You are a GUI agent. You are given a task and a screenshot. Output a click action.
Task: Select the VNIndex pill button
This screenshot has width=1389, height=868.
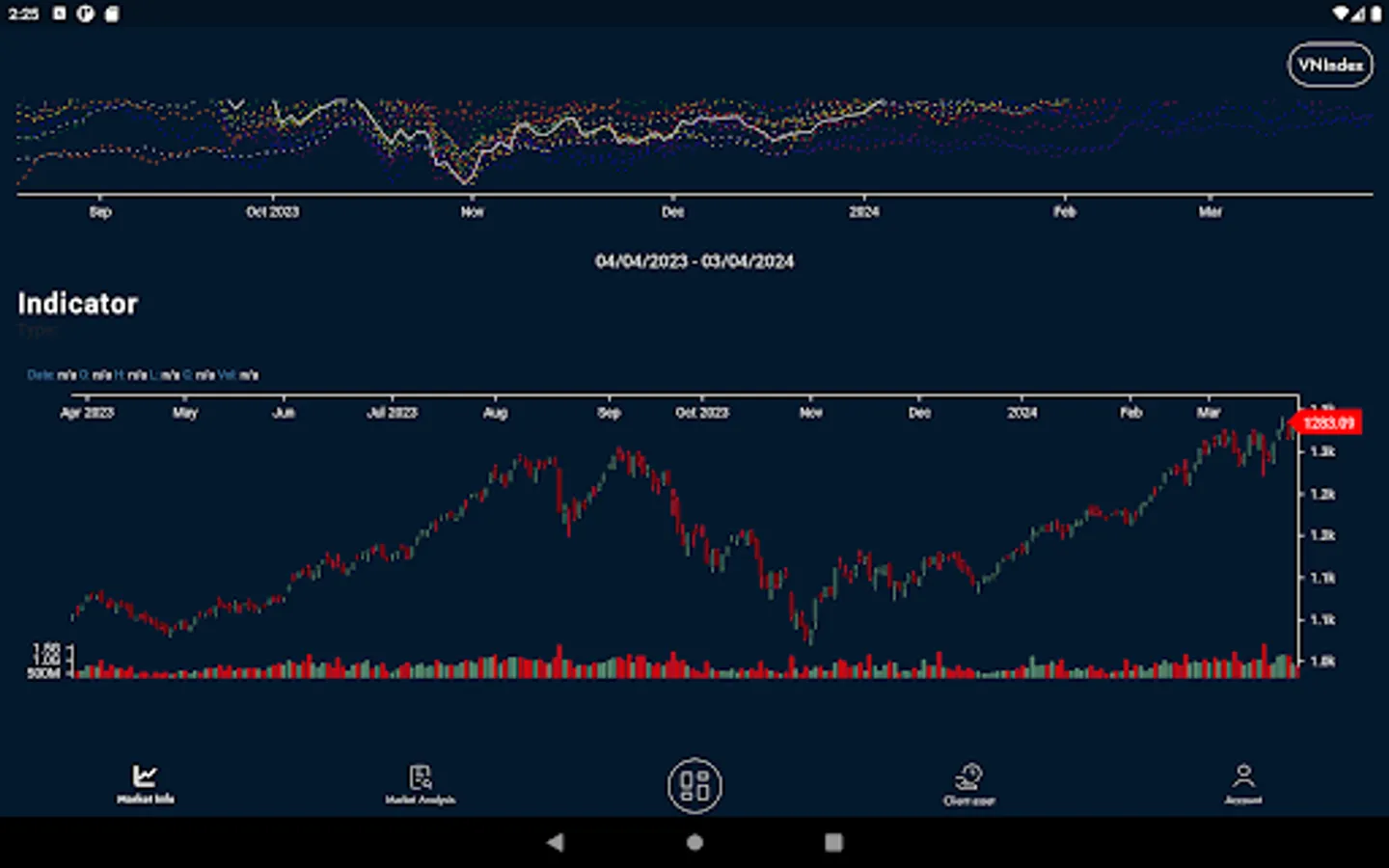click(x=1330, y=66)
